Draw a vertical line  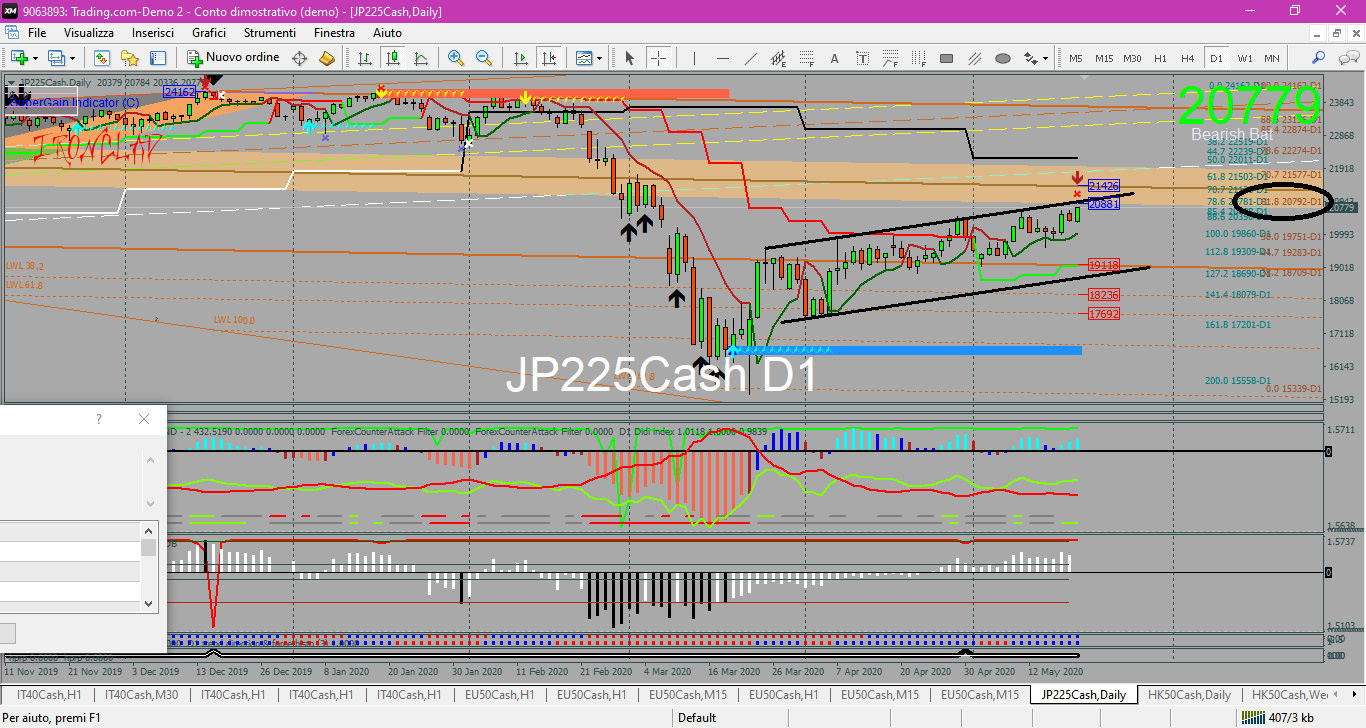(694, 58)
